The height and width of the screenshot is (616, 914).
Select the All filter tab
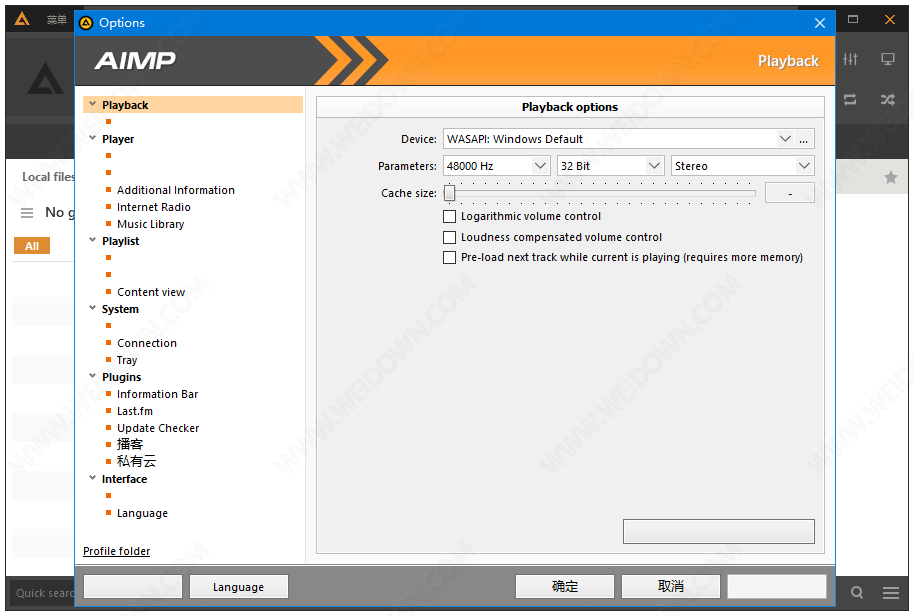pos(32,246)
